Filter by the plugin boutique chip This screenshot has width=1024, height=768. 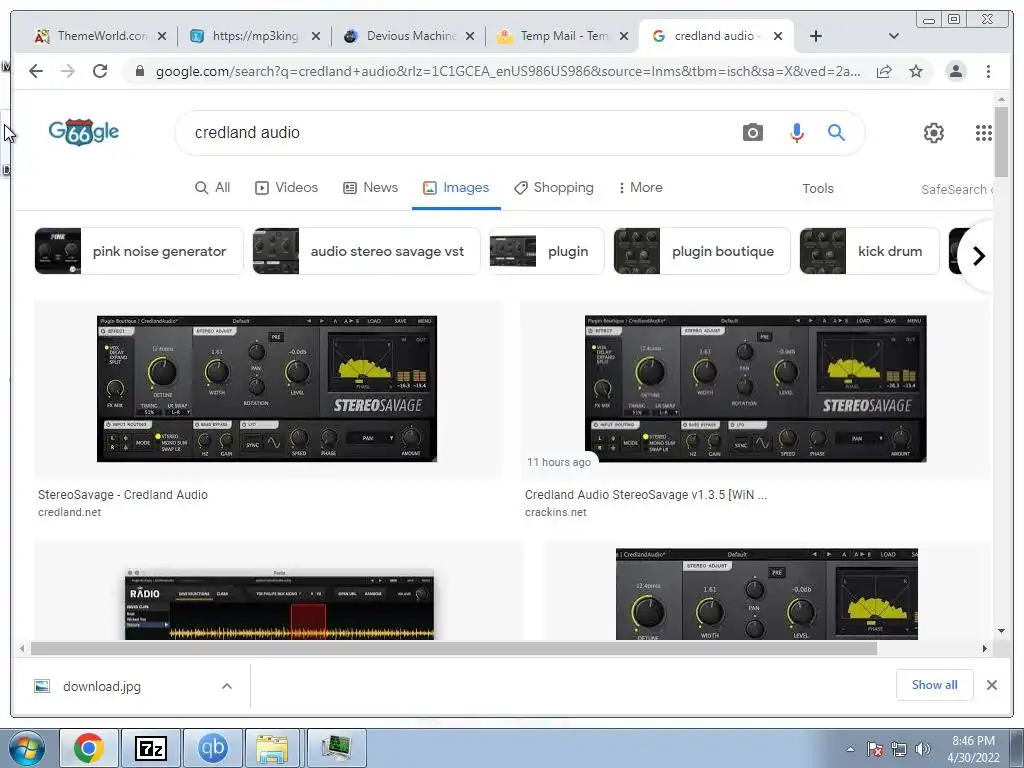701,251
